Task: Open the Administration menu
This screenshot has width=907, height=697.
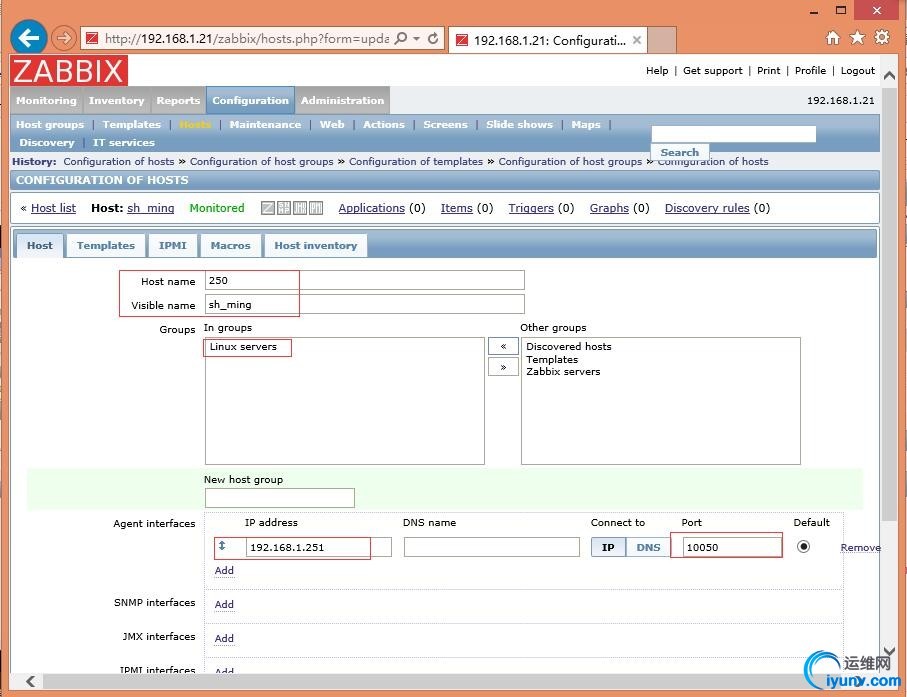Action: pyautogui.click(x=342, y=101)
